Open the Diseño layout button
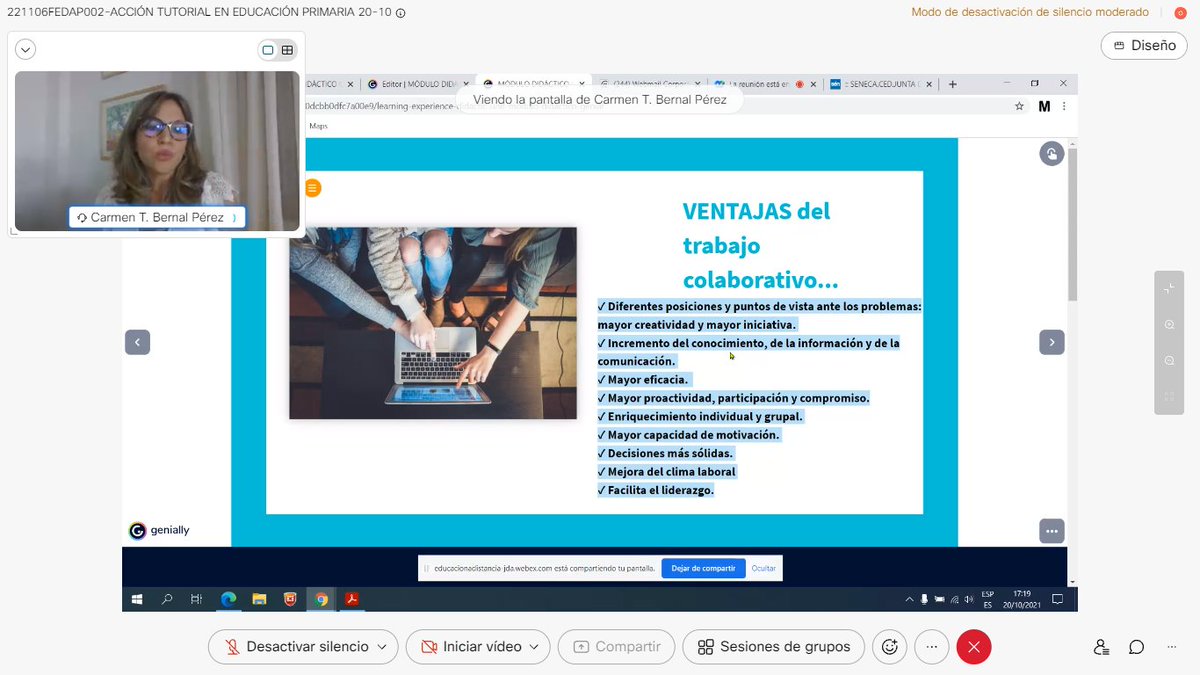 (x=1144, y=45)
